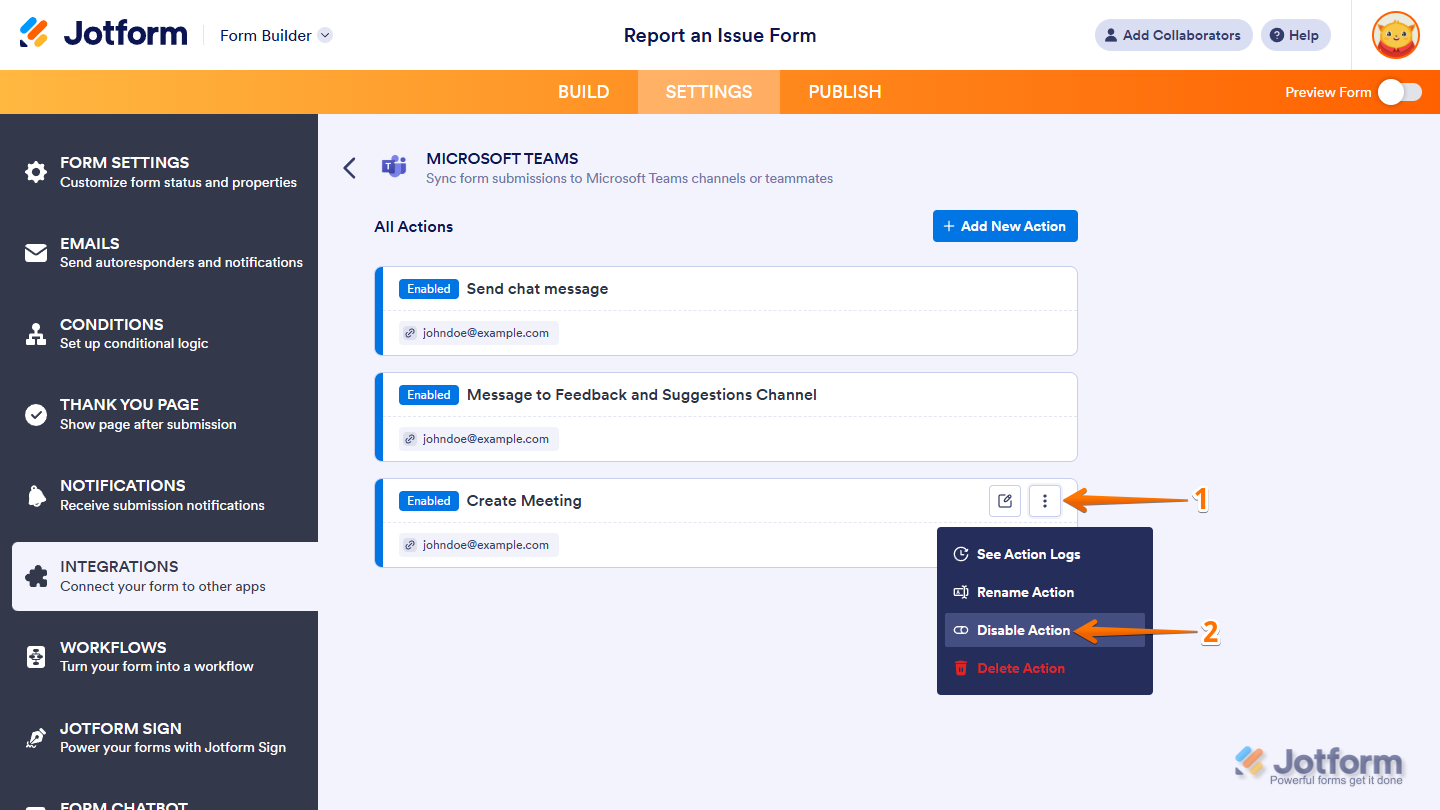Click the Microsoft Teams logo
The height and width of the screenshot is (810, 1440).
[394, 167]
